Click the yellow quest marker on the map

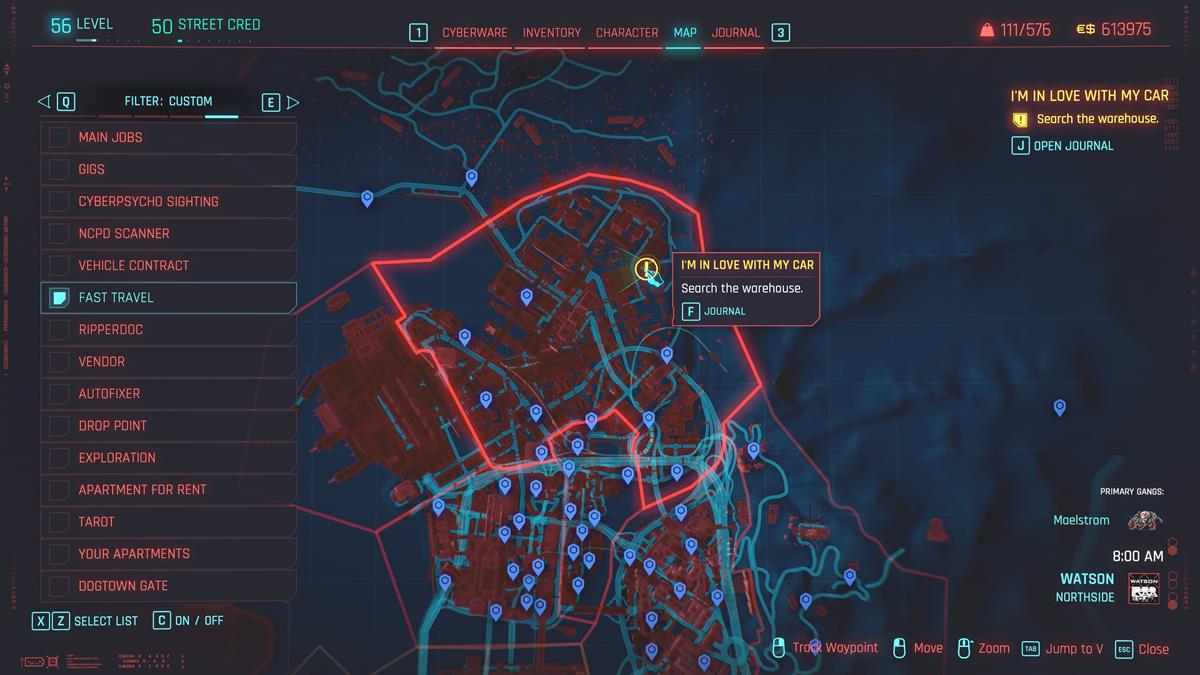(645, 269)
